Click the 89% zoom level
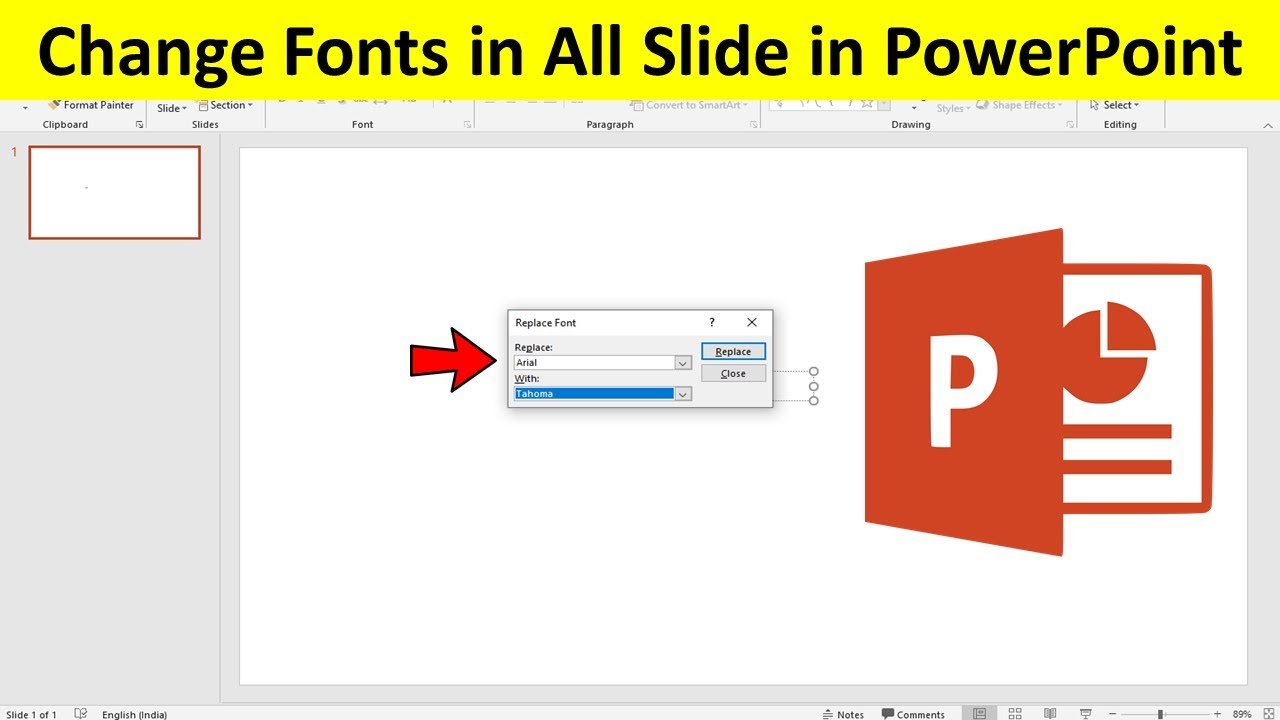The width and height of the screenshot is (1280, 720). [x=1242, y=714]
